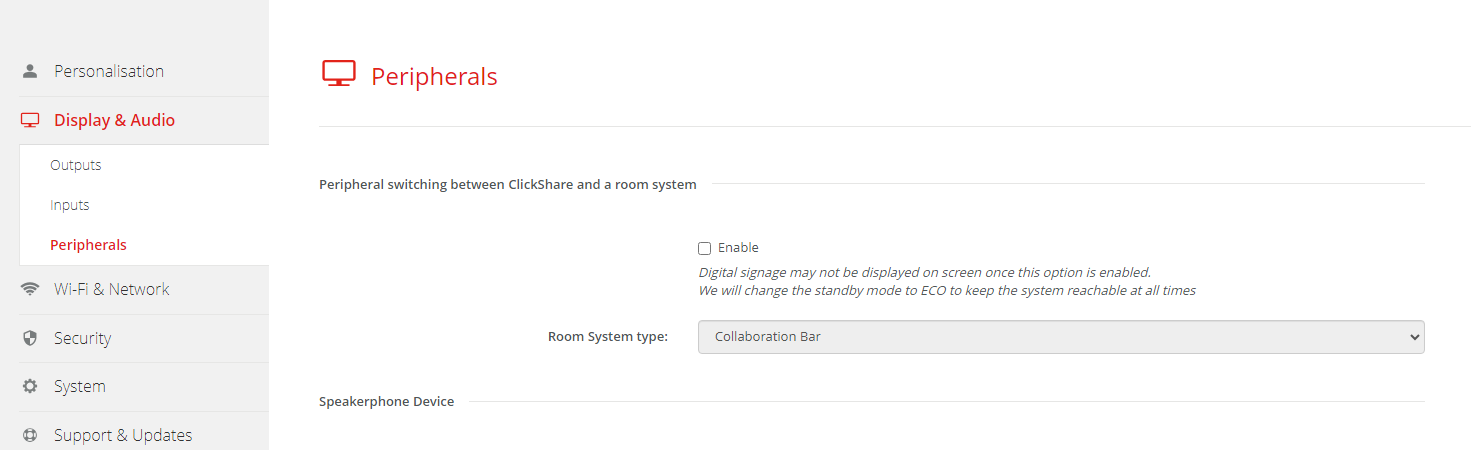The width and height of the screenshot is (1471, 450).
Task: Collapse the Display & Audio menu section
Action: (114, 120)
